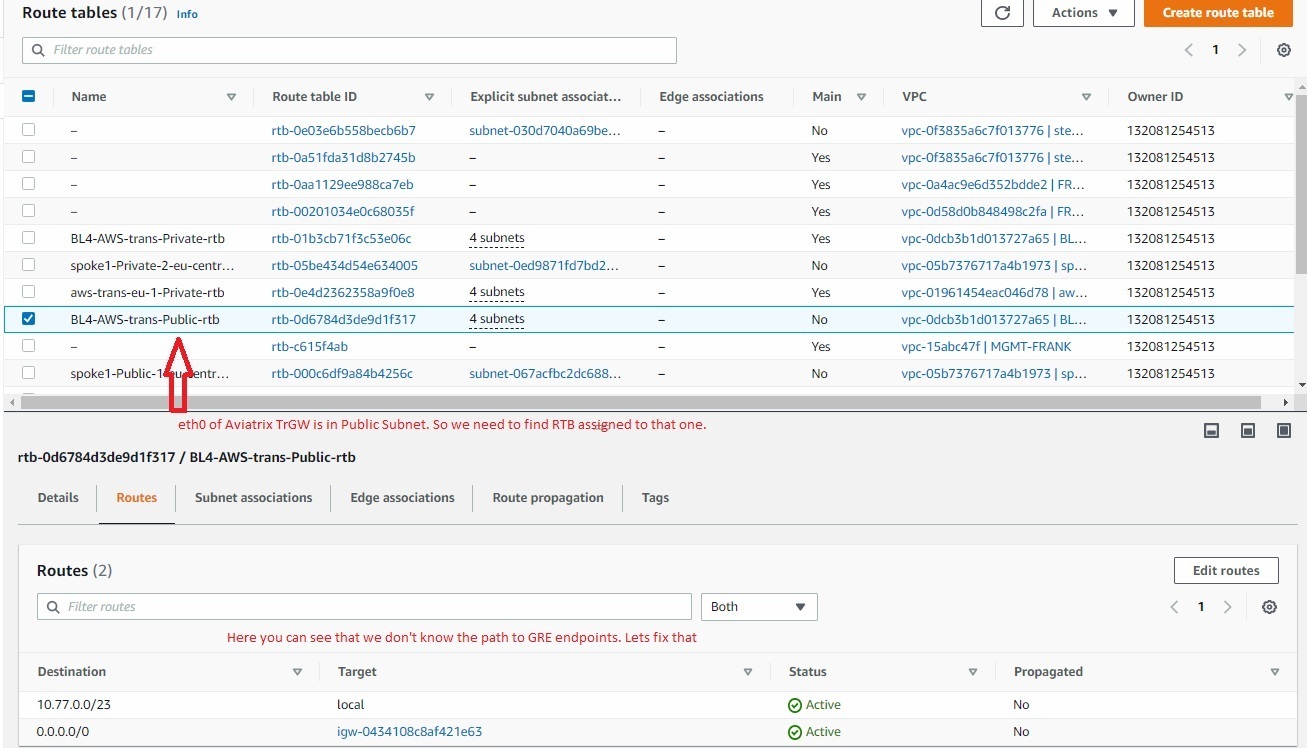Image resolution: width=1307 pixels, height=748 pixels.
Task: Expand 4 subnets for BL4-AWS-trans-Private-rtb
Action: [497, 238]
